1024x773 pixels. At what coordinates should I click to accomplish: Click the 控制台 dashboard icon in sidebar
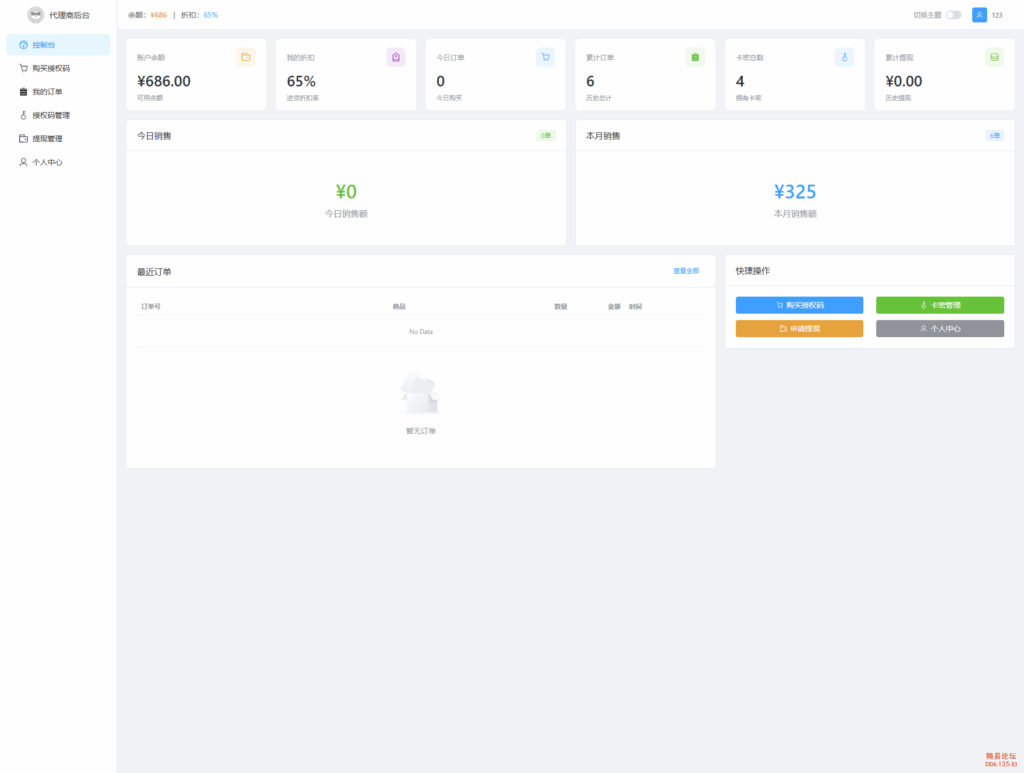[23, 45]
